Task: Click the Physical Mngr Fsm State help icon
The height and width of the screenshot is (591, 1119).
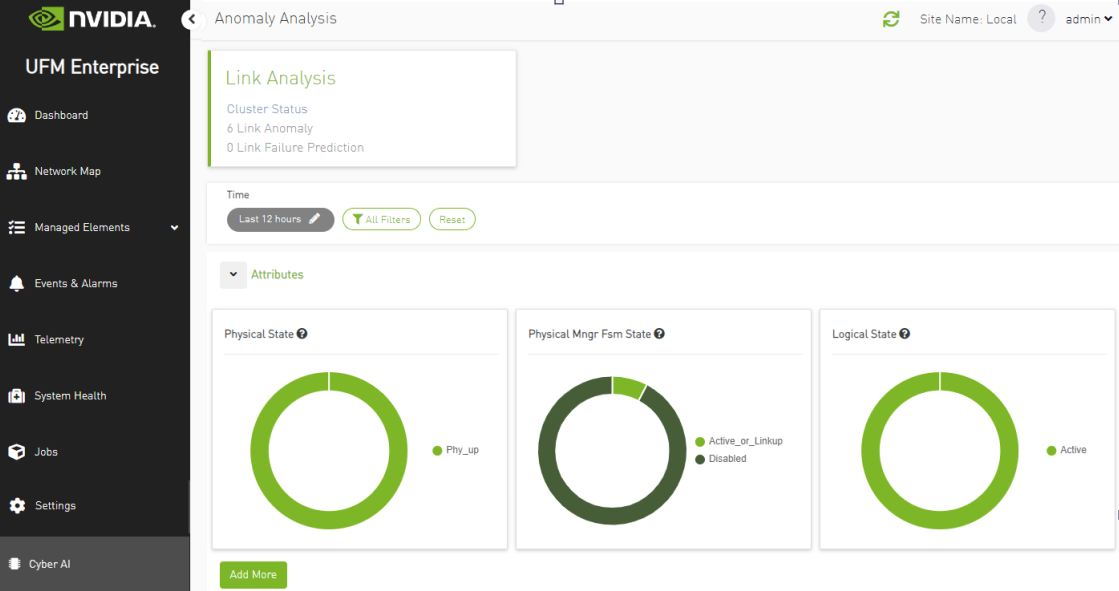Action: click(660, 334)
